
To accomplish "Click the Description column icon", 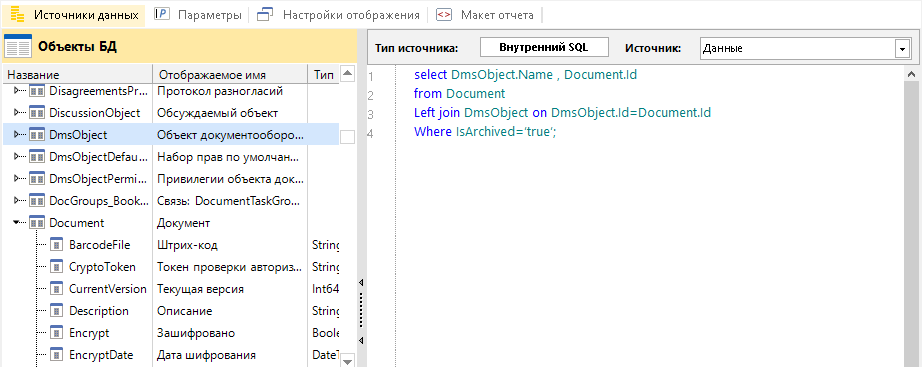I will click(x=56, y=311).
